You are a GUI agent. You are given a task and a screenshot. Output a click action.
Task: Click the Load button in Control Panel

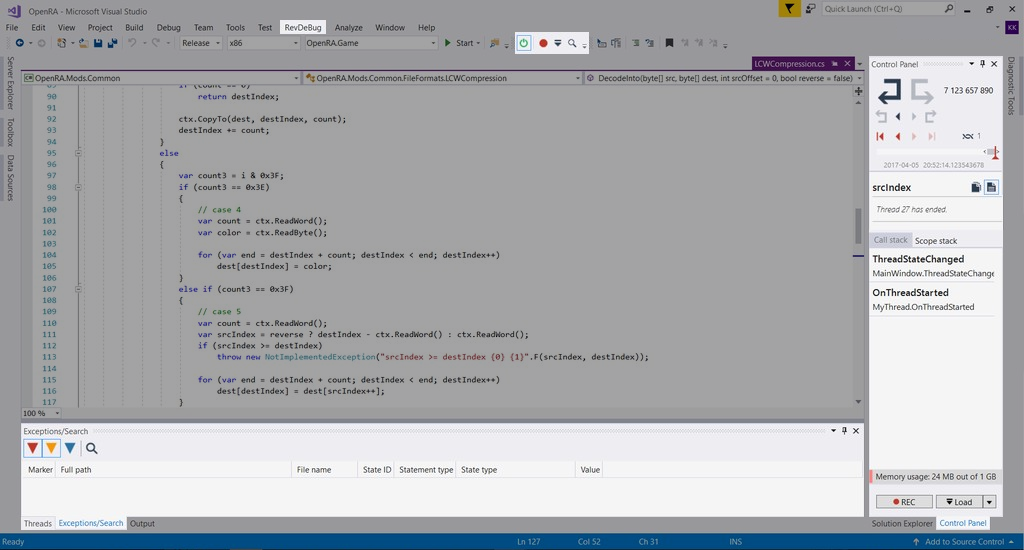pos(959,502)
